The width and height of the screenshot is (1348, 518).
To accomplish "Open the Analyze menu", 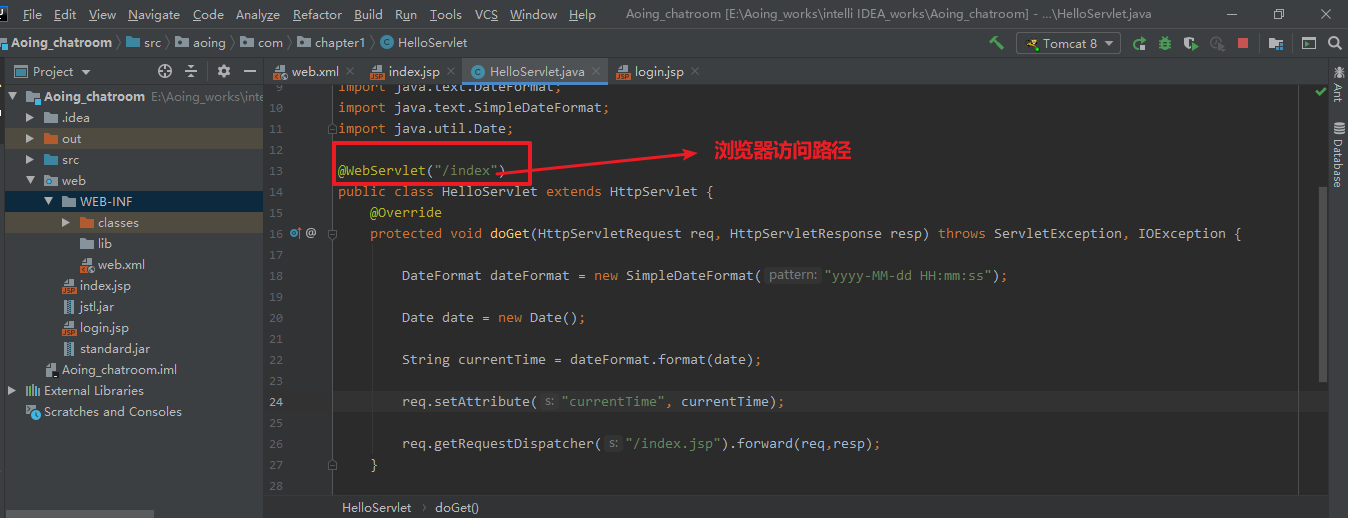I will tap(258, 14).
